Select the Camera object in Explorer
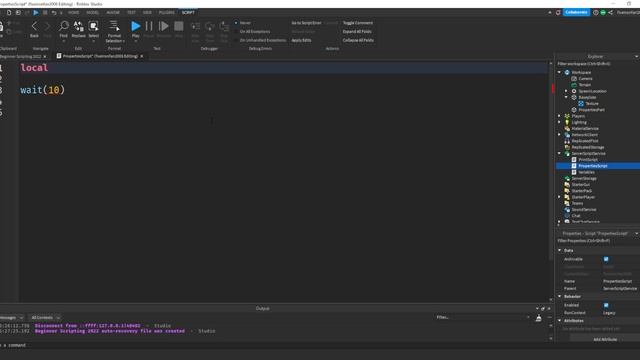The image size is (640, 360). (585, 78)
